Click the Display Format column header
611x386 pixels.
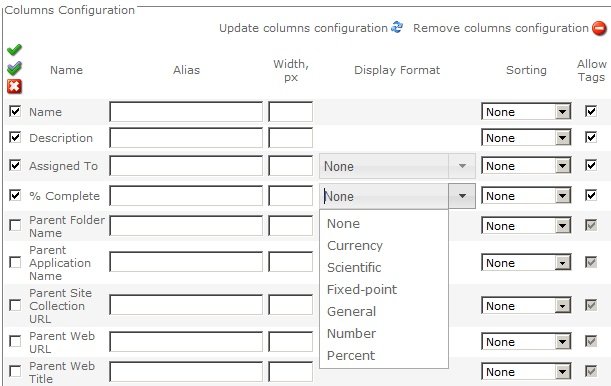(397, 70)
